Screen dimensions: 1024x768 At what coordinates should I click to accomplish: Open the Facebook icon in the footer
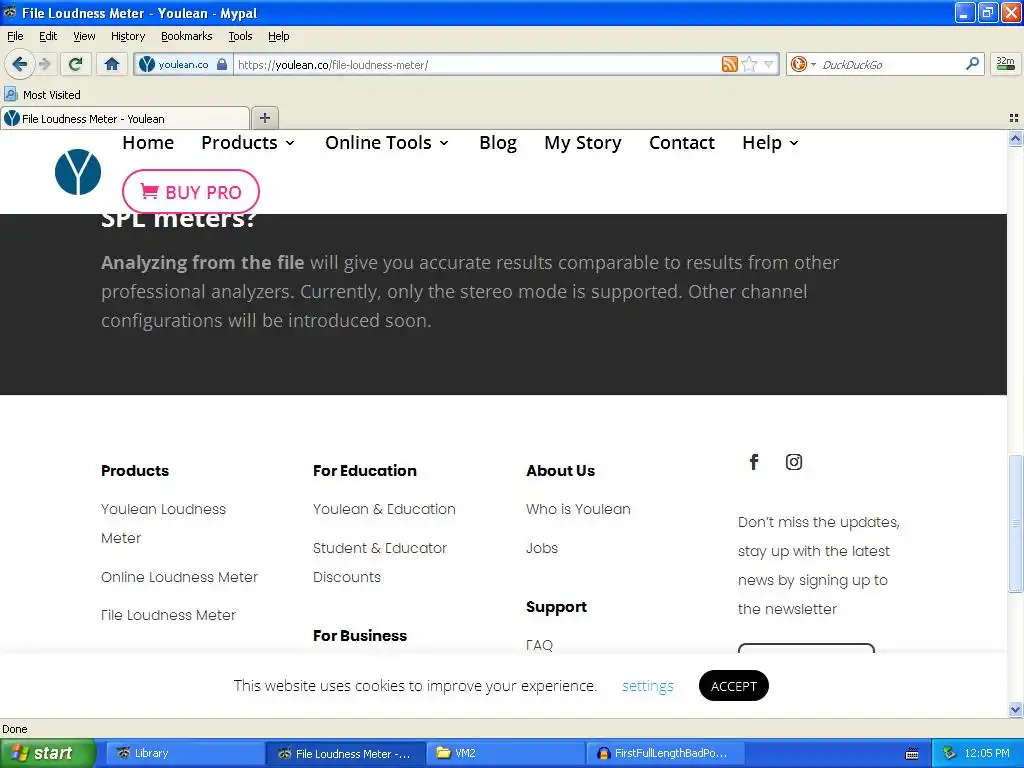point(754,462)
